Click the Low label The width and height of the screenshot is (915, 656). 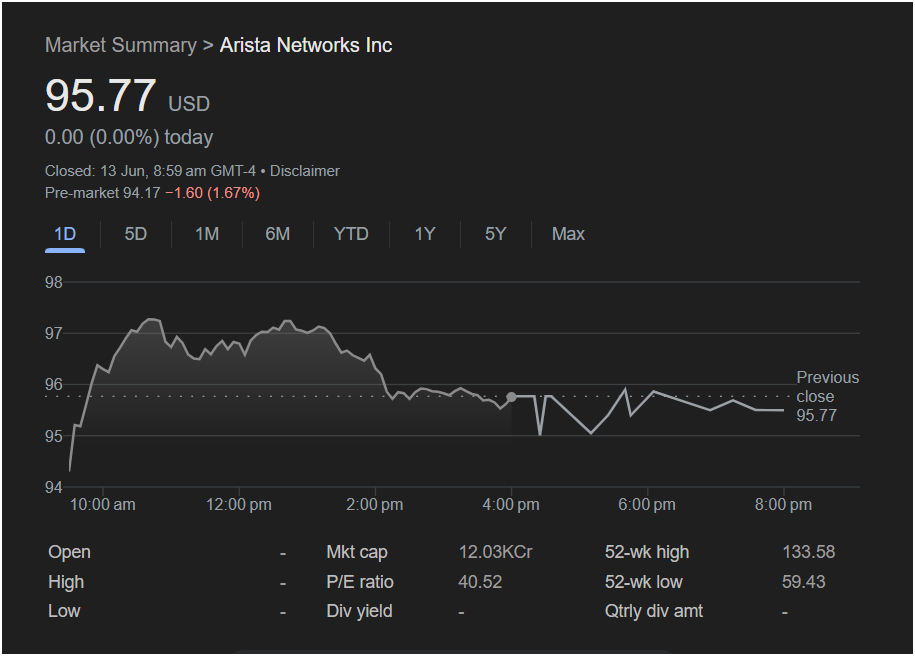pyautogui.click(x=64, y=611)
